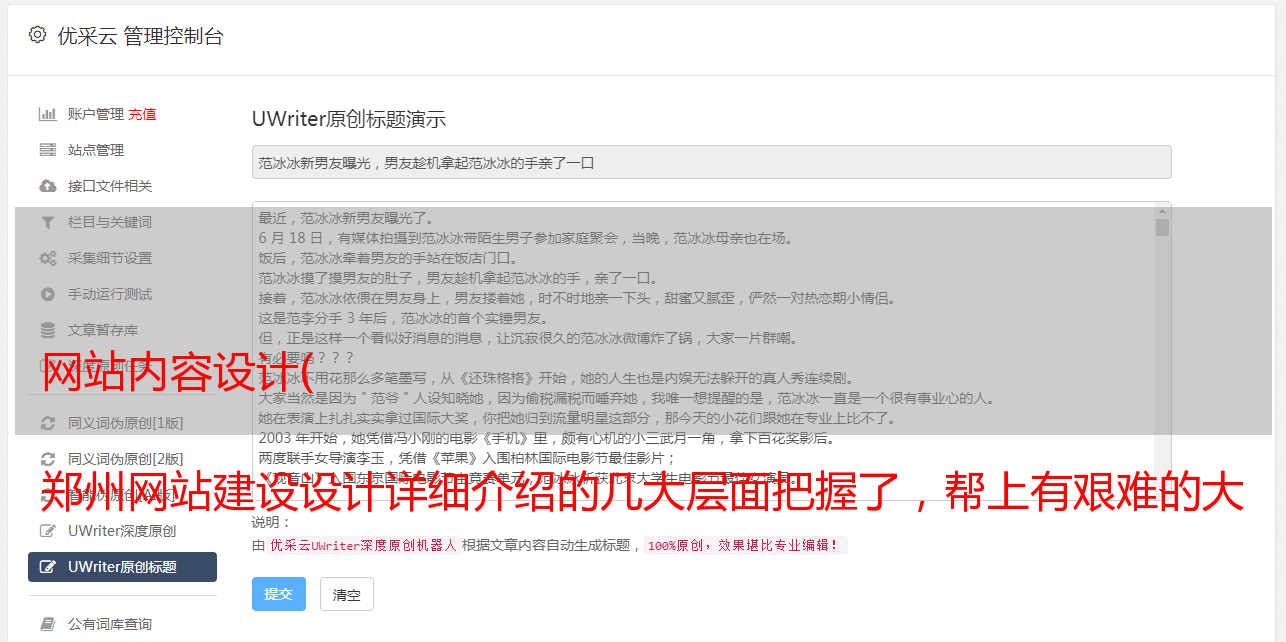Select UWriter原创标题 in the sidebar
The width and height of the screenshot is (1286, 642).
tap(122, 567)
